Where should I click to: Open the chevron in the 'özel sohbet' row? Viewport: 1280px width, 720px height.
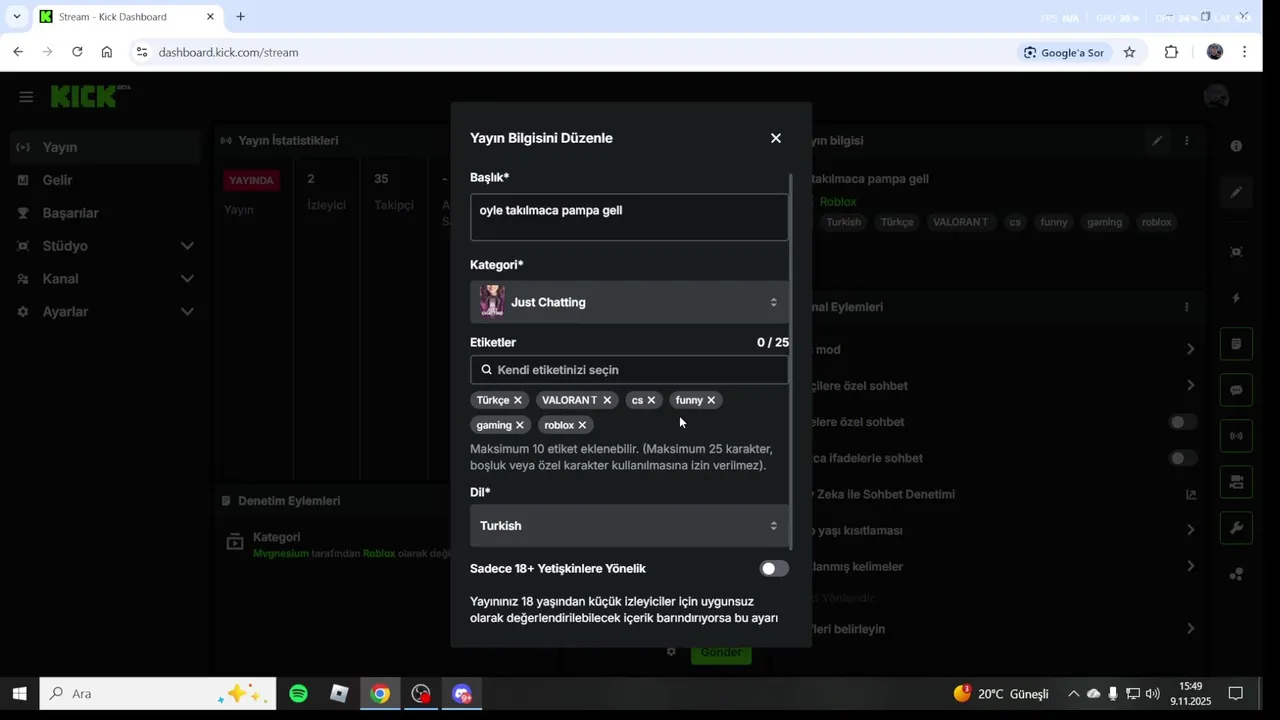(x=1190, y=385)
